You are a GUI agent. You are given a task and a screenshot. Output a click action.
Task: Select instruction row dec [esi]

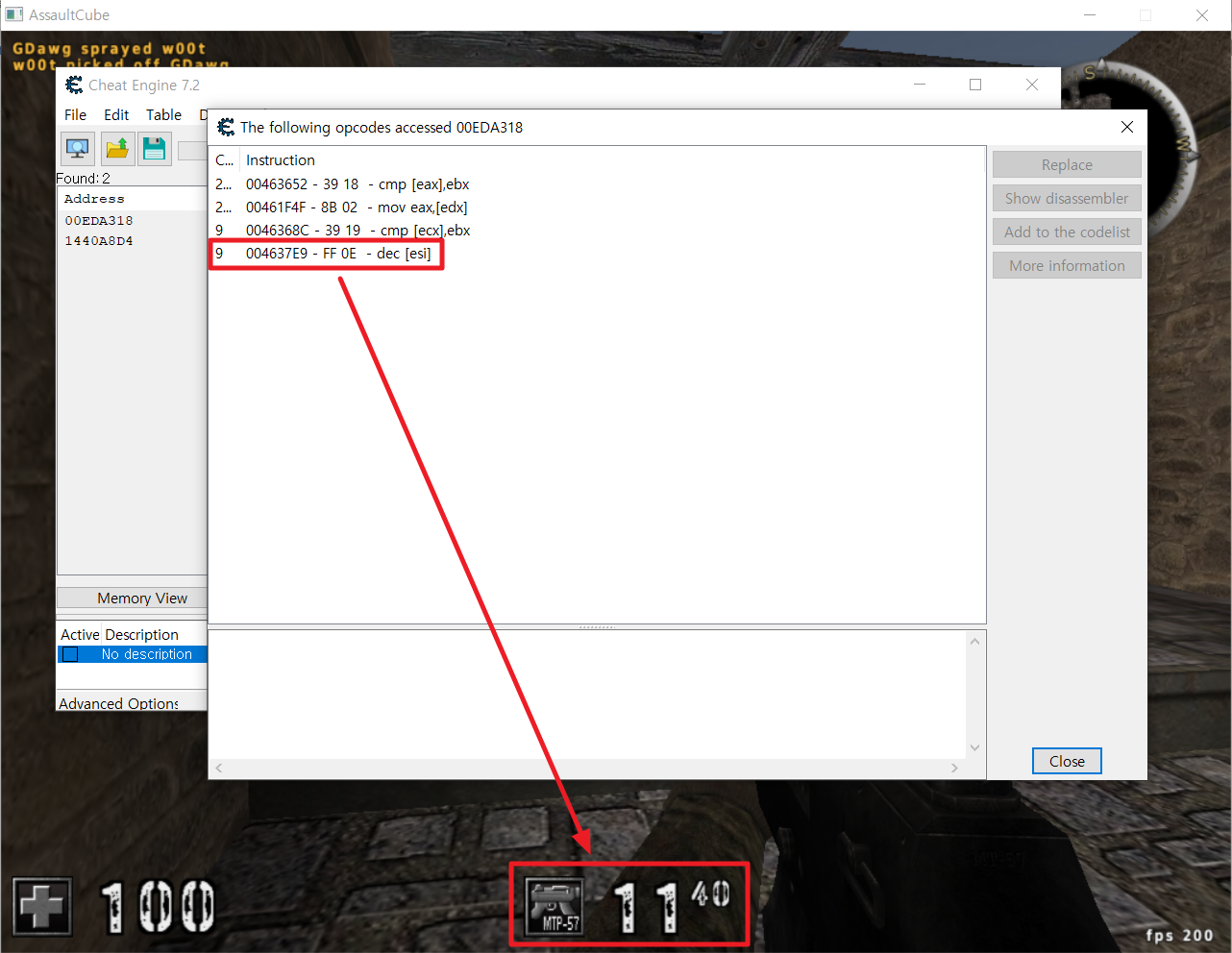(597, 254)
